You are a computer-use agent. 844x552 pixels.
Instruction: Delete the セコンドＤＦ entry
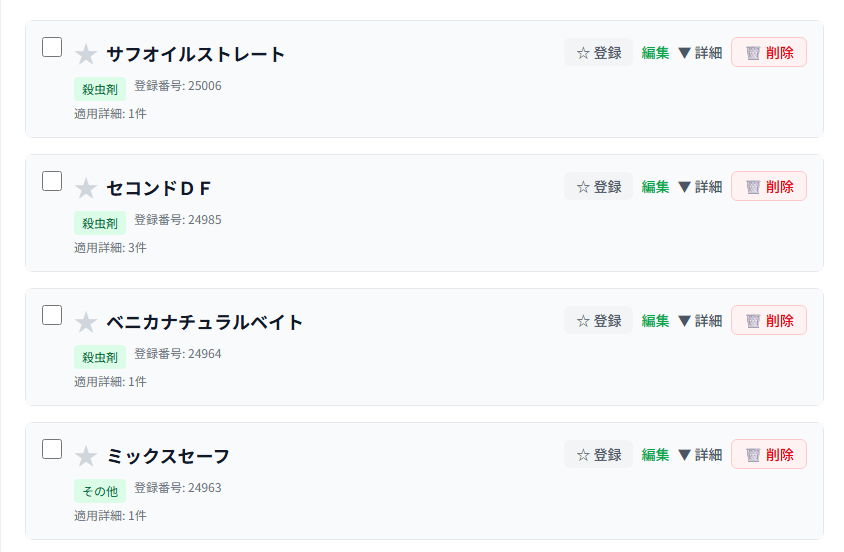(769, 187)
